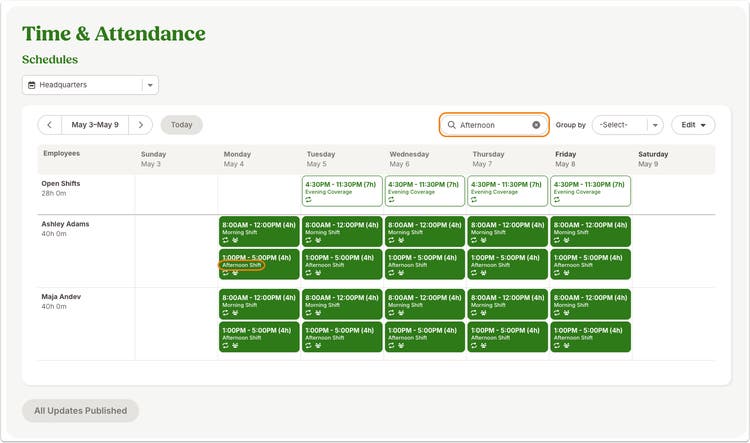Open Maja Andev Wednesday Morning Shift
The image size is (750, 443).
pos(425,304)
